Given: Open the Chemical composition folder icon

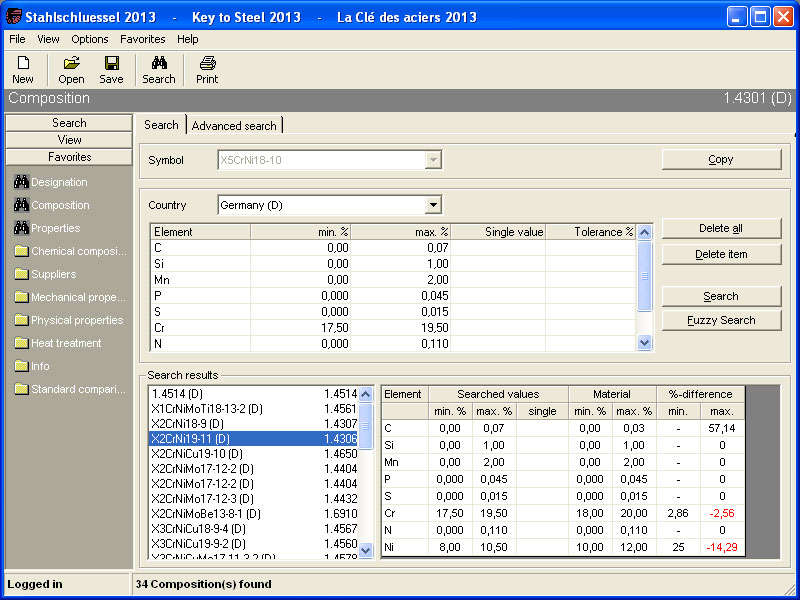Looking at the screenshot, I should coord(21,251).
